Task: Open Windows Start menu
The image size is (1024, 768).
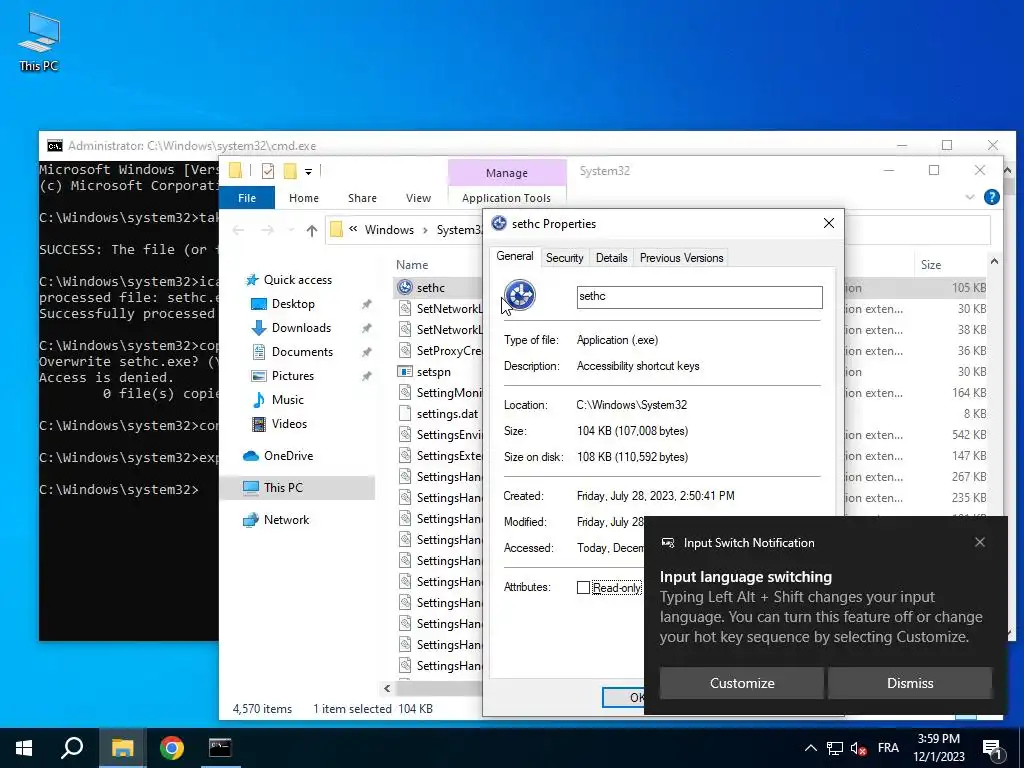Action: [x=24, y=748]
